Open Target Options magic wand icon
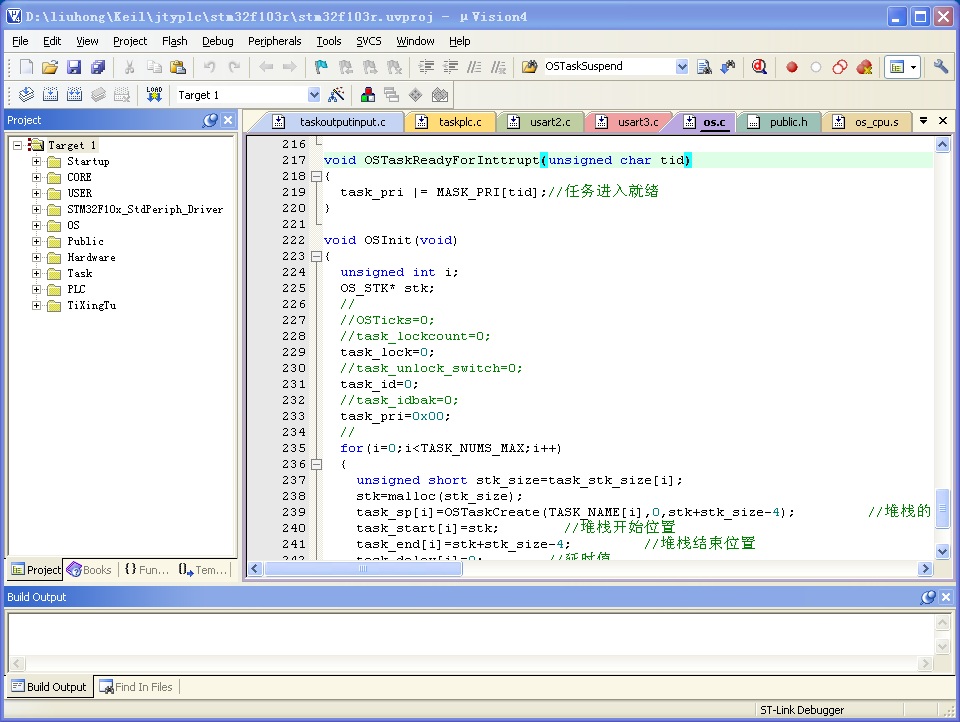Image resolution: width=960 pixels, height=722 pixels. pyautogui.click(x=336, y=94)
